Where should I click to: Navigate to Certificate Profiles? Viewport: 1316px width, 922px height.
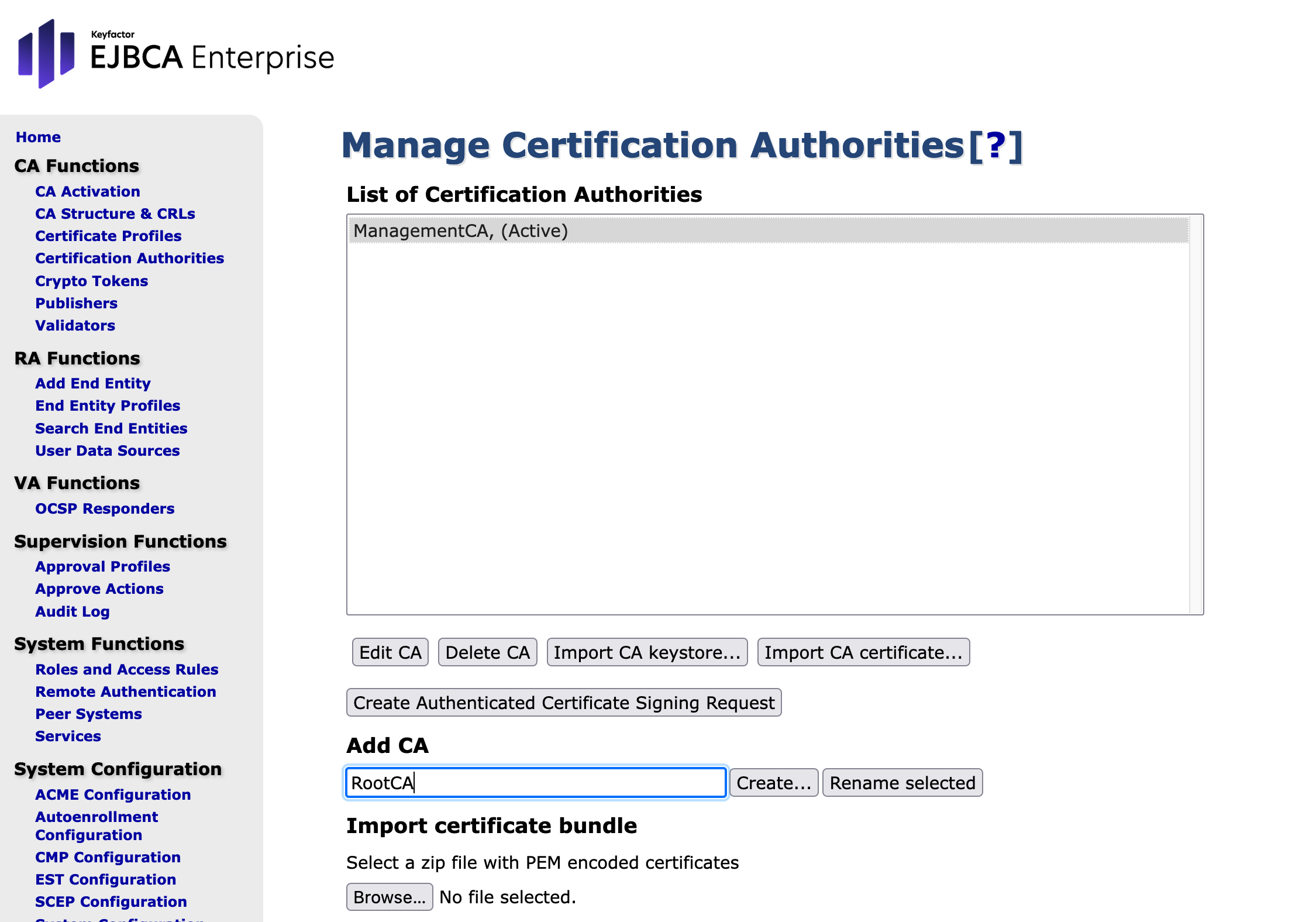click(x=108, y=236)
